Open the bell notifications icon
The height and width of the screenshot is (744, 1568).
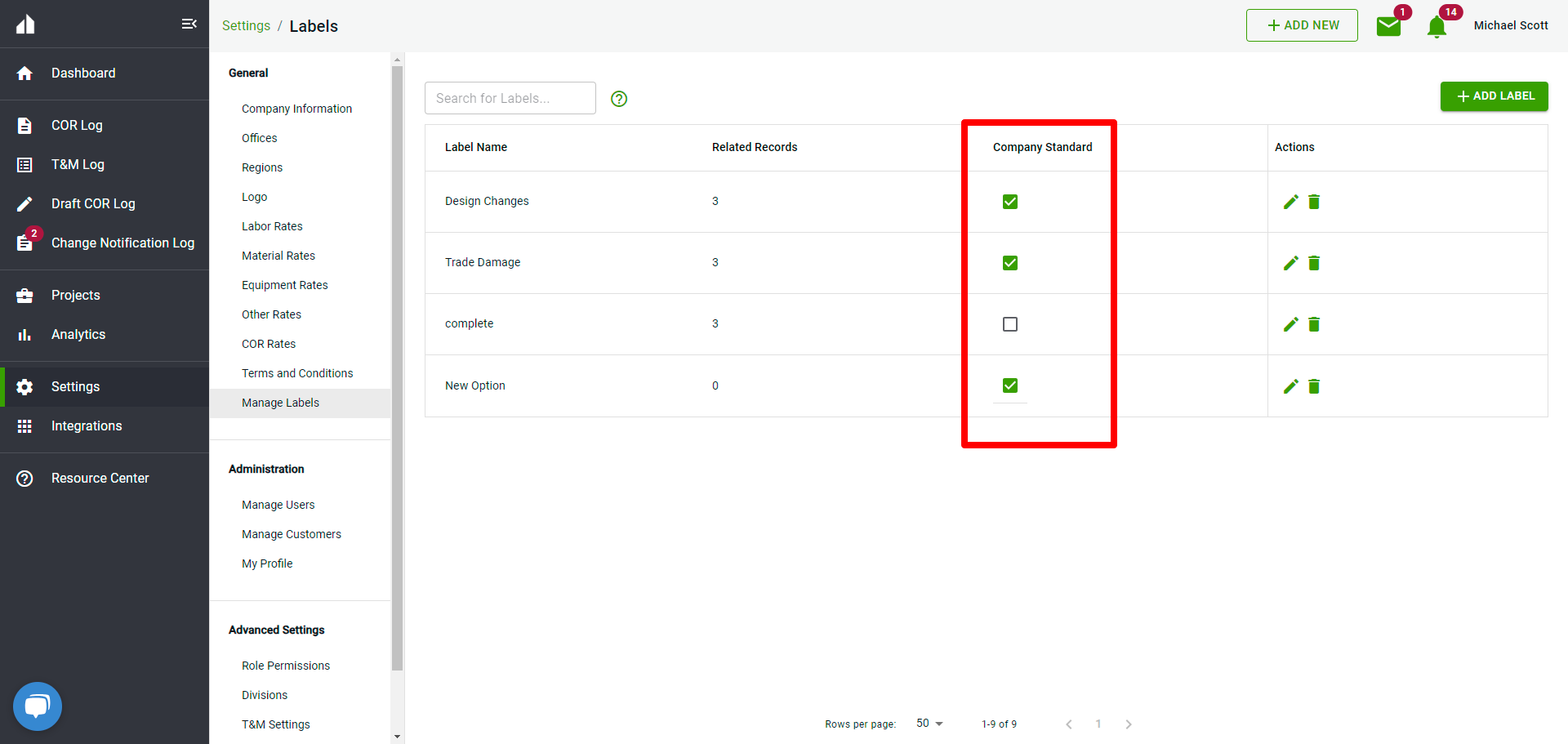pos(1437,27)
